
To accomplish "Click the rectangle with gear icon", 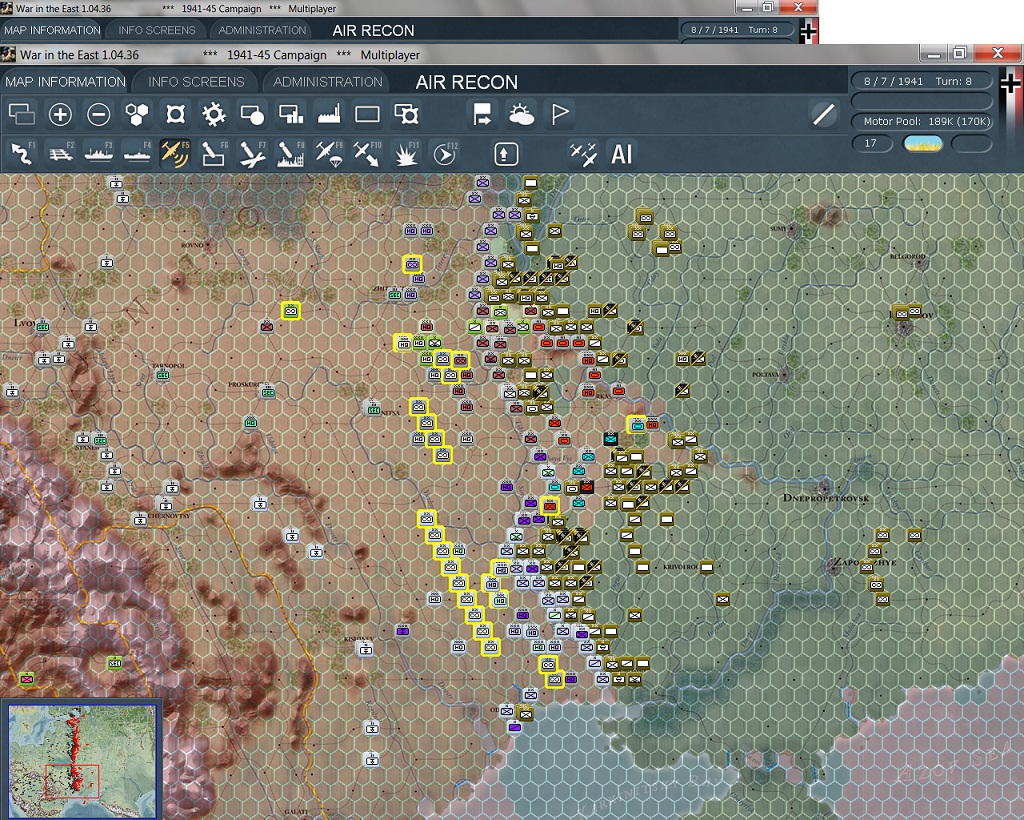I will 406,114.
